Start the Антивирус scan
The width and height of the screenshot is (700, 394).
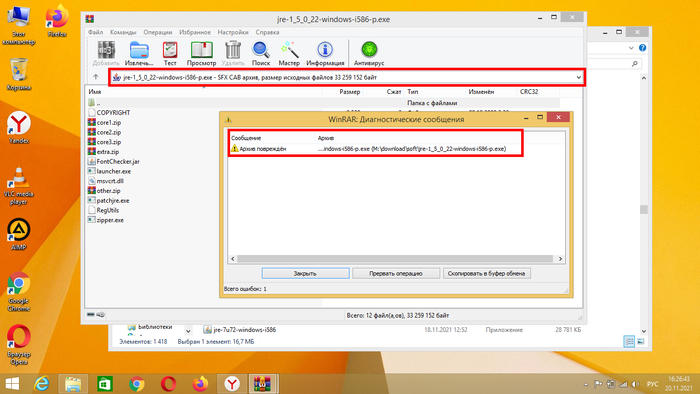pyautogui.click(x=369, y=53)
